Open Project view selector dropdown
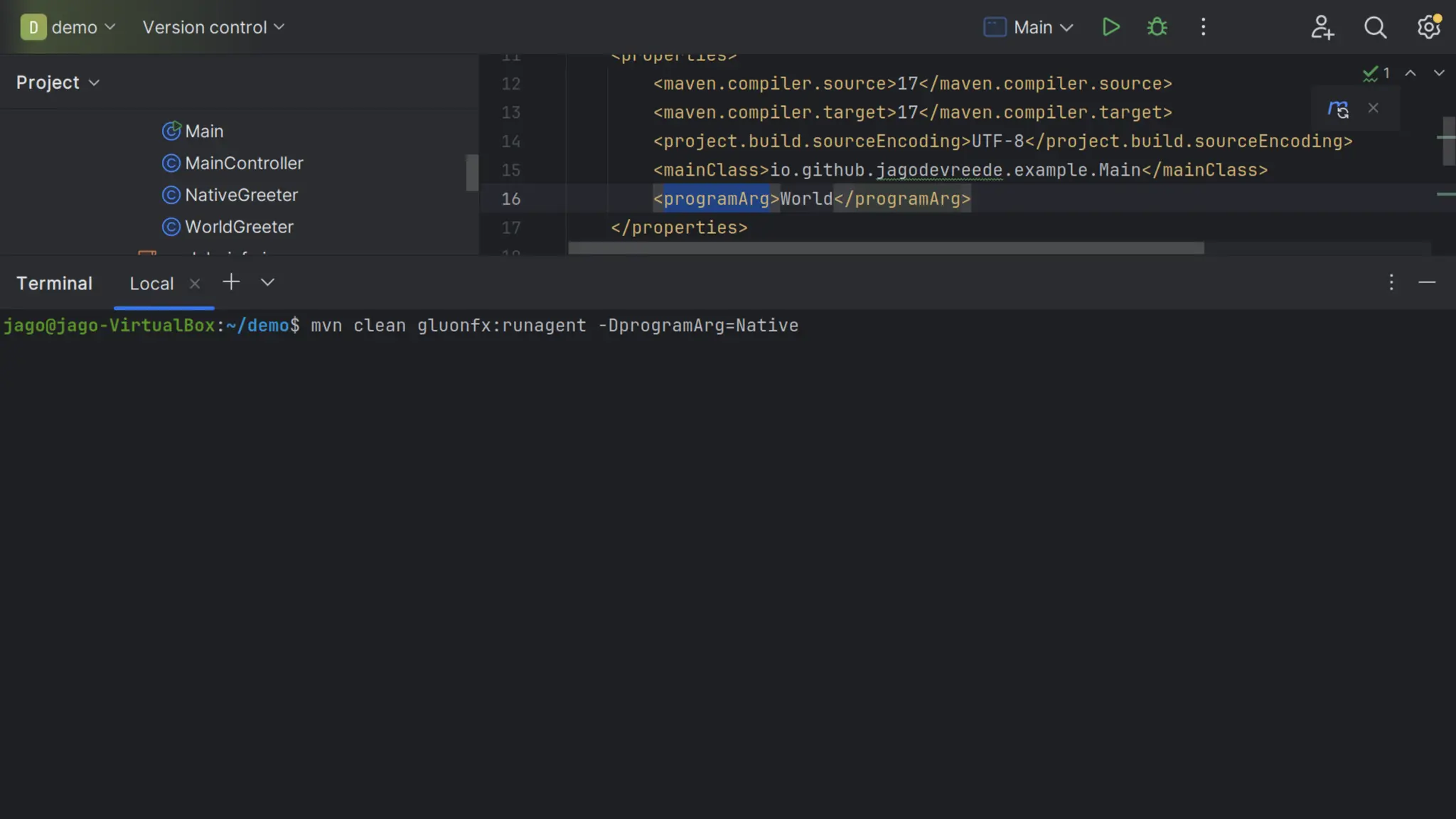The height and width of the screenshot is (819, 1456). pyautogui.click(x=58, y=82)
